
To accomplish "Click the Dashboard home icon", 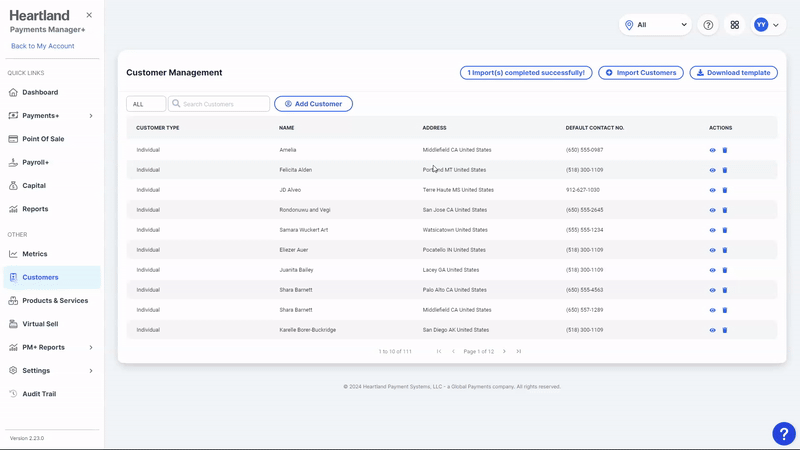I will (x=13, y=92).
